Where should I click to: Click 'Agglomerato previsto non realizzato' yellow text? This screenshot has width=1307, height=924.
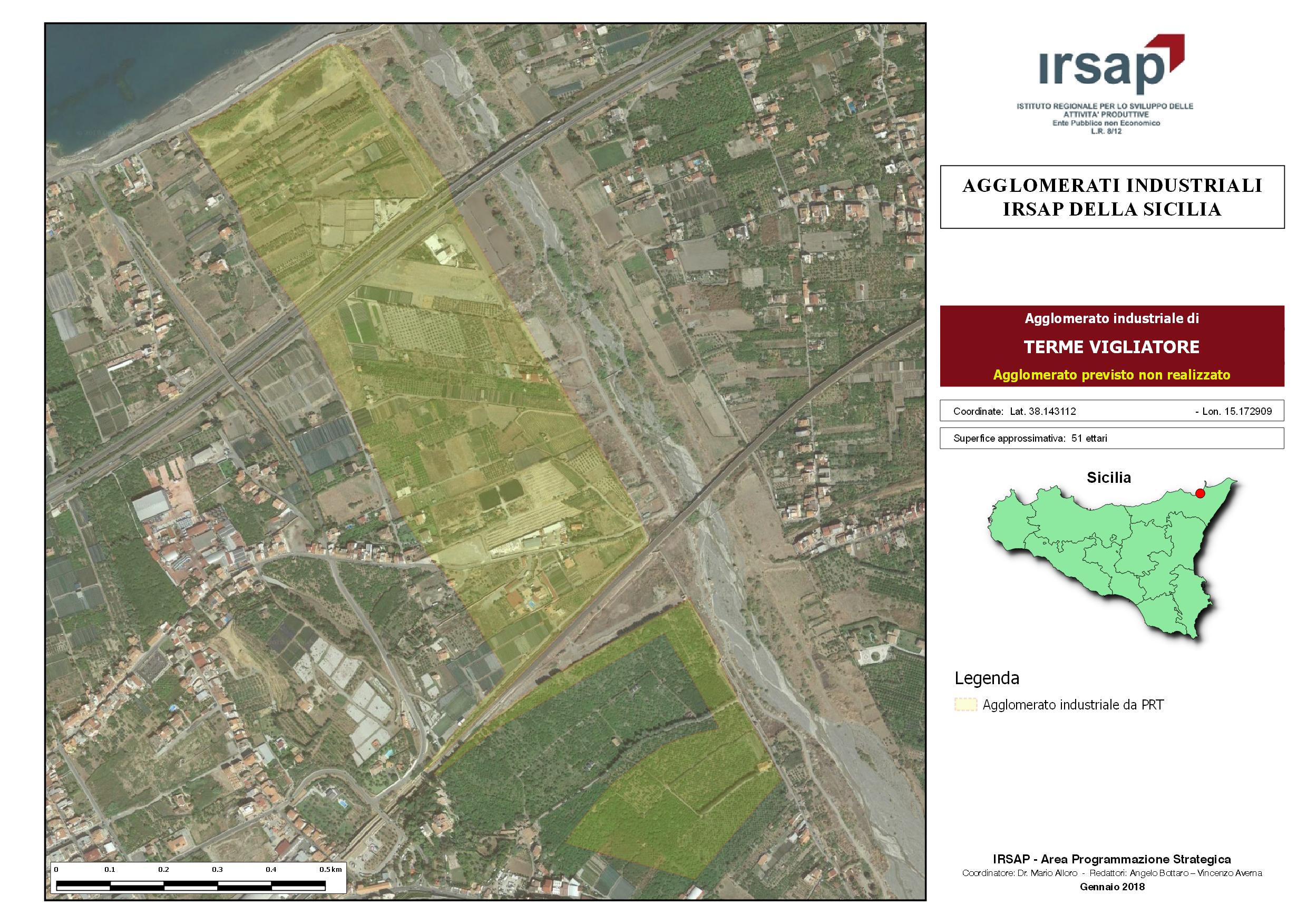[x=1111, y=375]
